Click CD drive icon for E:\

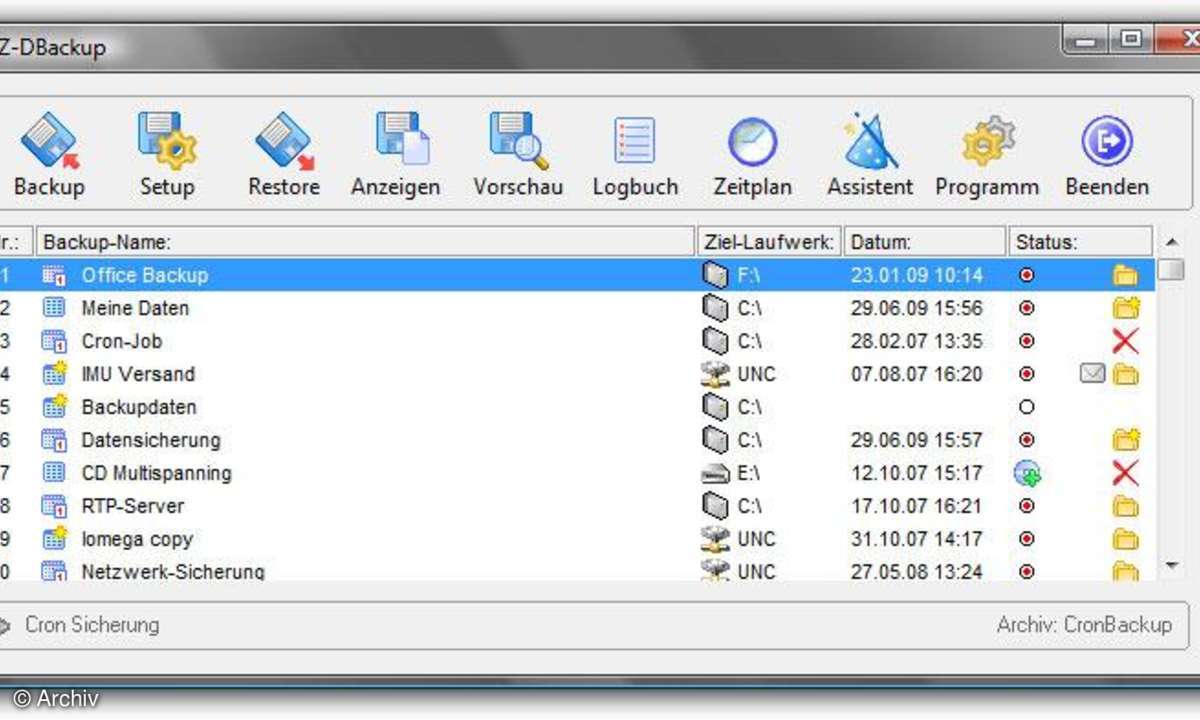pos(714,473)
